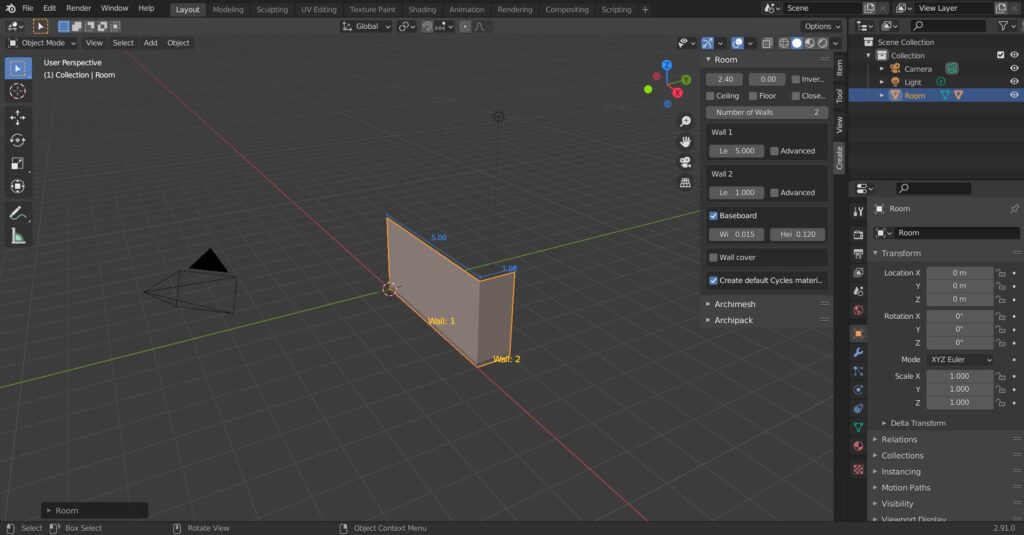Screen dimensions: 1024x535
Task: Expand the Archimesh panel
Action: pos(734,304)
